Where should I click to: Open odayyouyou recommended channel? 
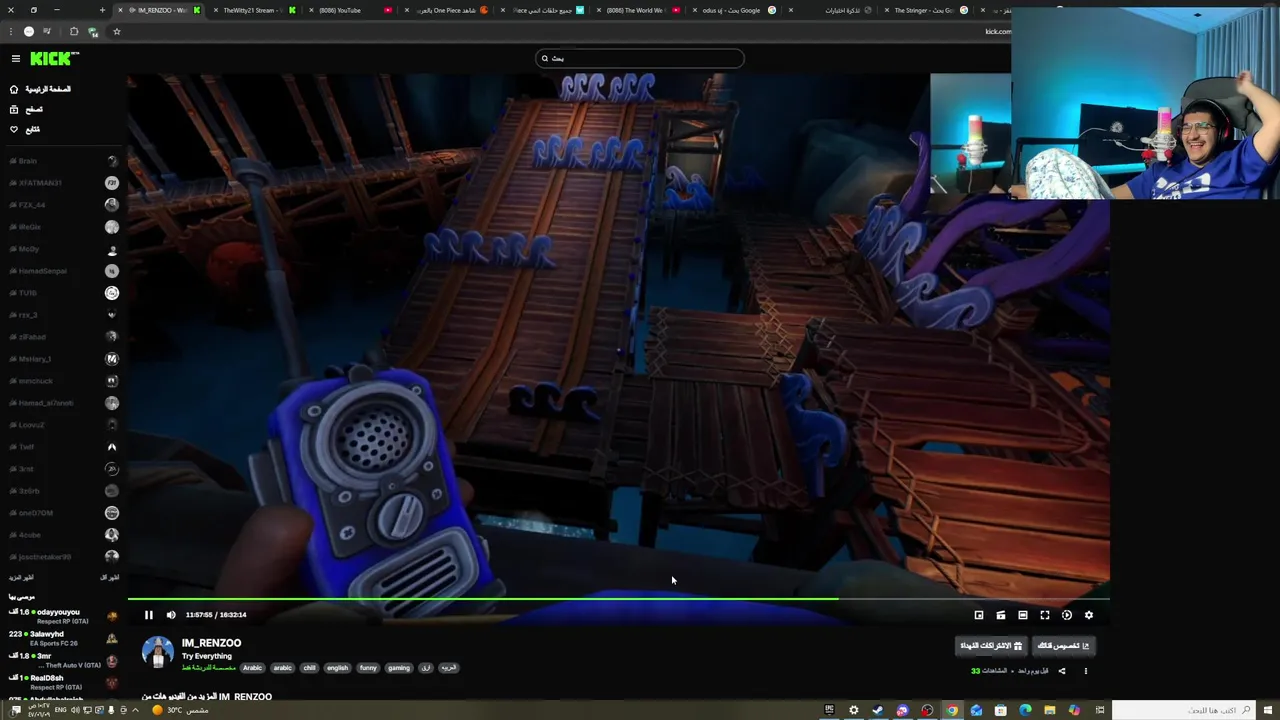click(x=63, y=616)
